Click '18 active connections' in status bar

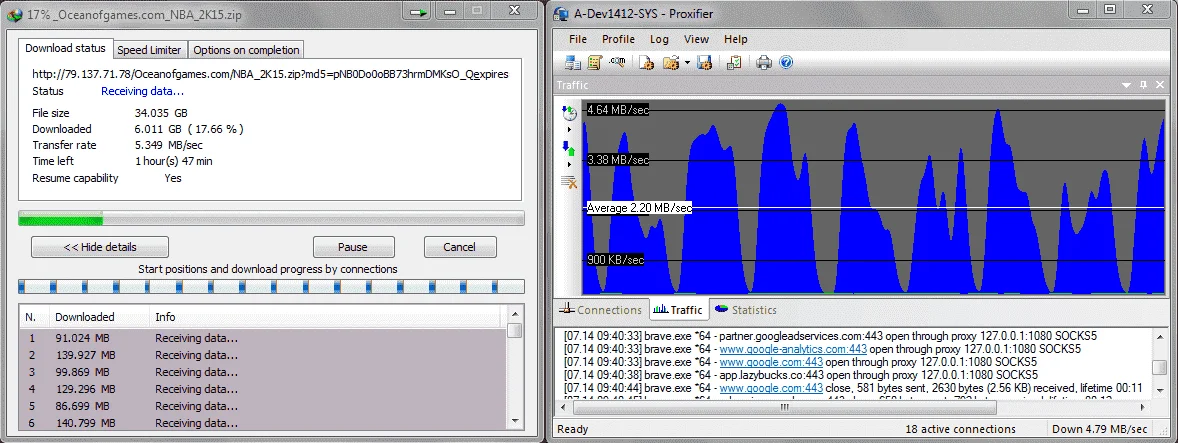coord(960,429)
